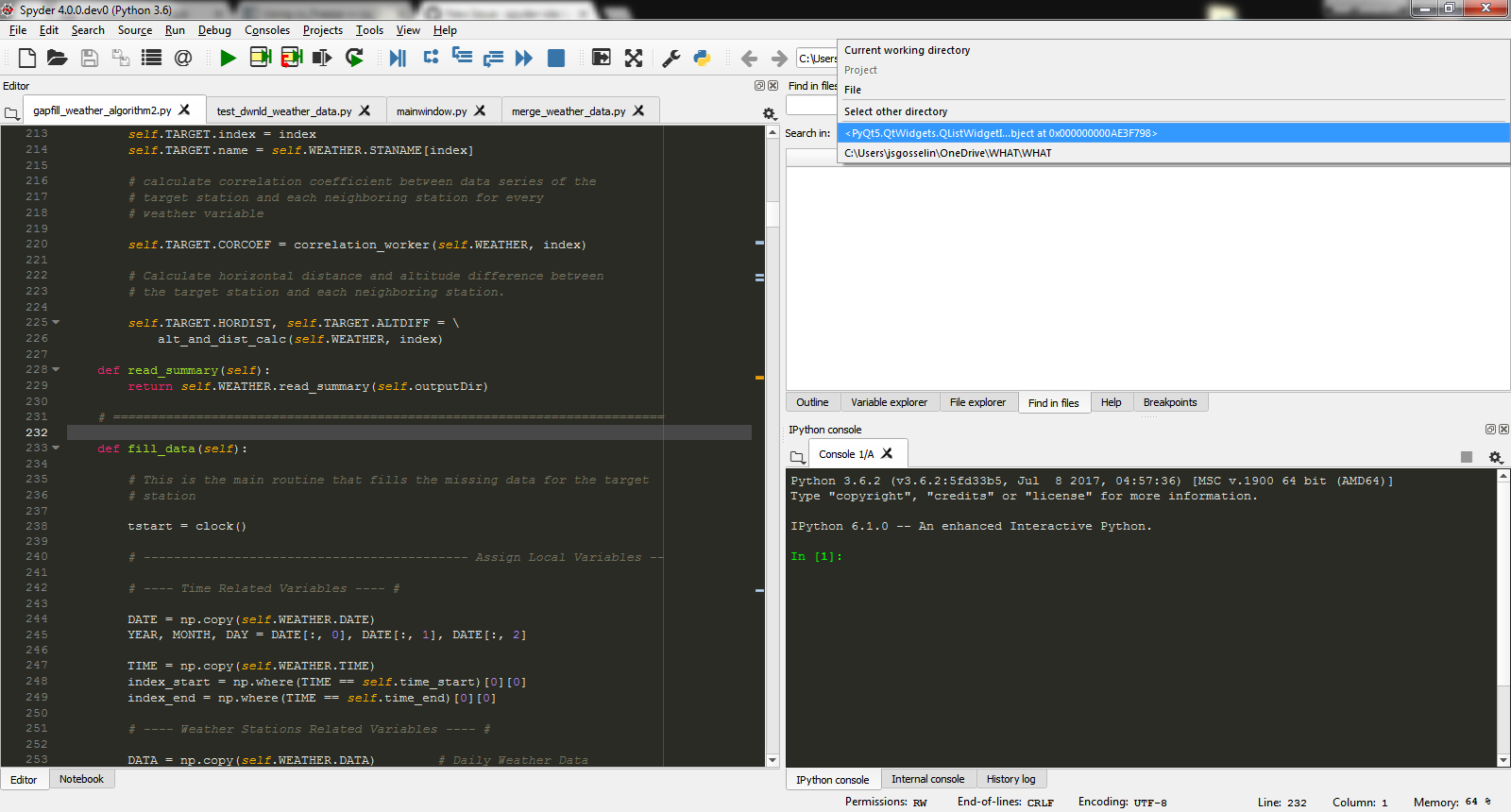Run current cell icon
The height and width of the screenshot is (812, 1511).
click(x=261, y=58)
